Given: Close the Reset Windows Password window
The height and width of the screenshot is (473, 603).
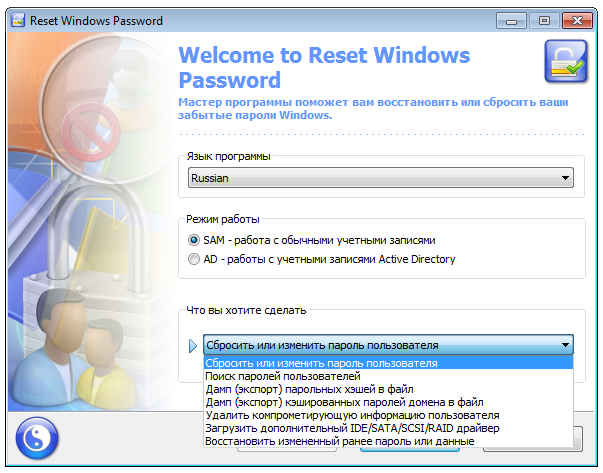Looking at the screenshot, I should point(577,21).
